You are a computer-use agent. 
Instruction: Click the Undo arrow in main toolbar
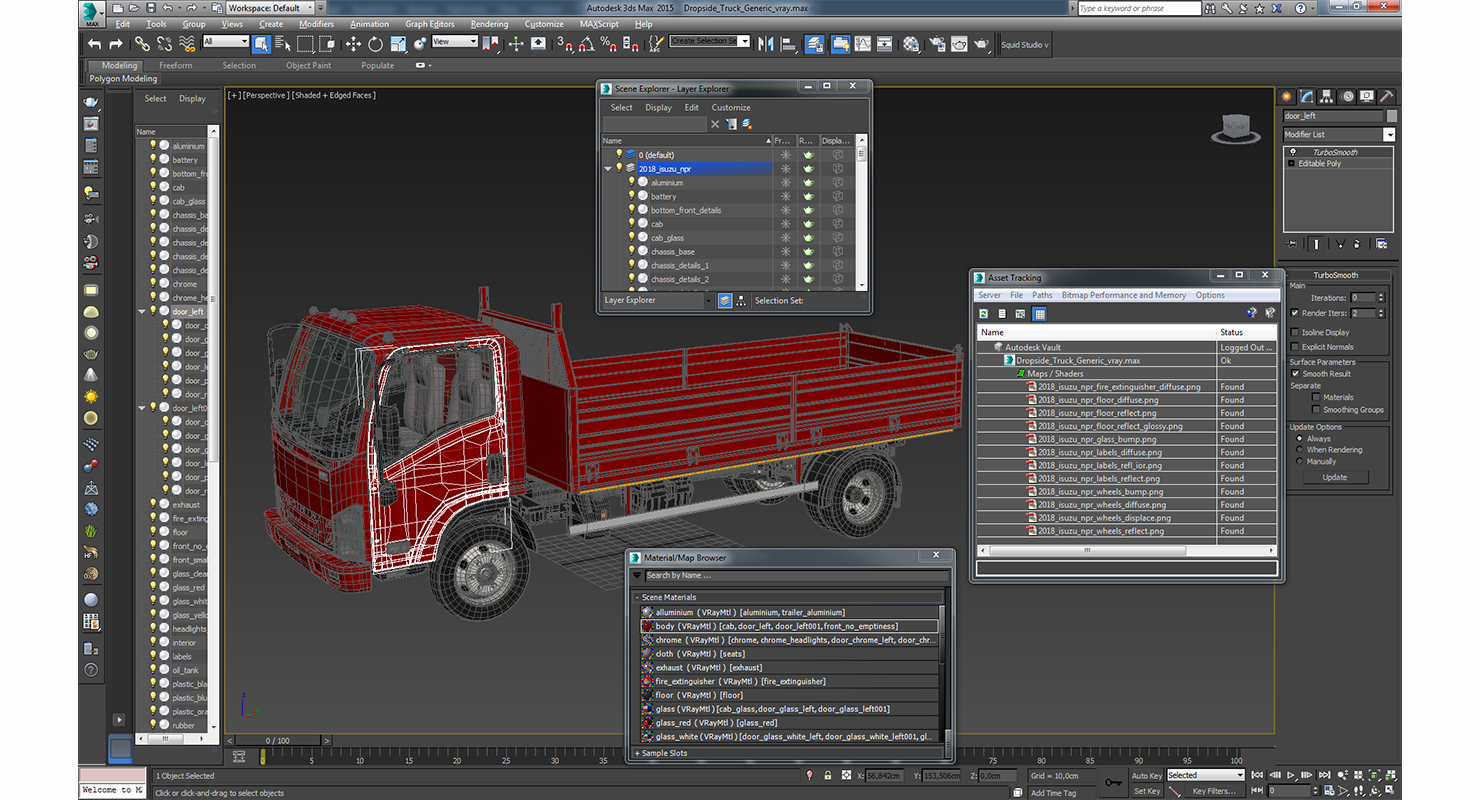94,44
